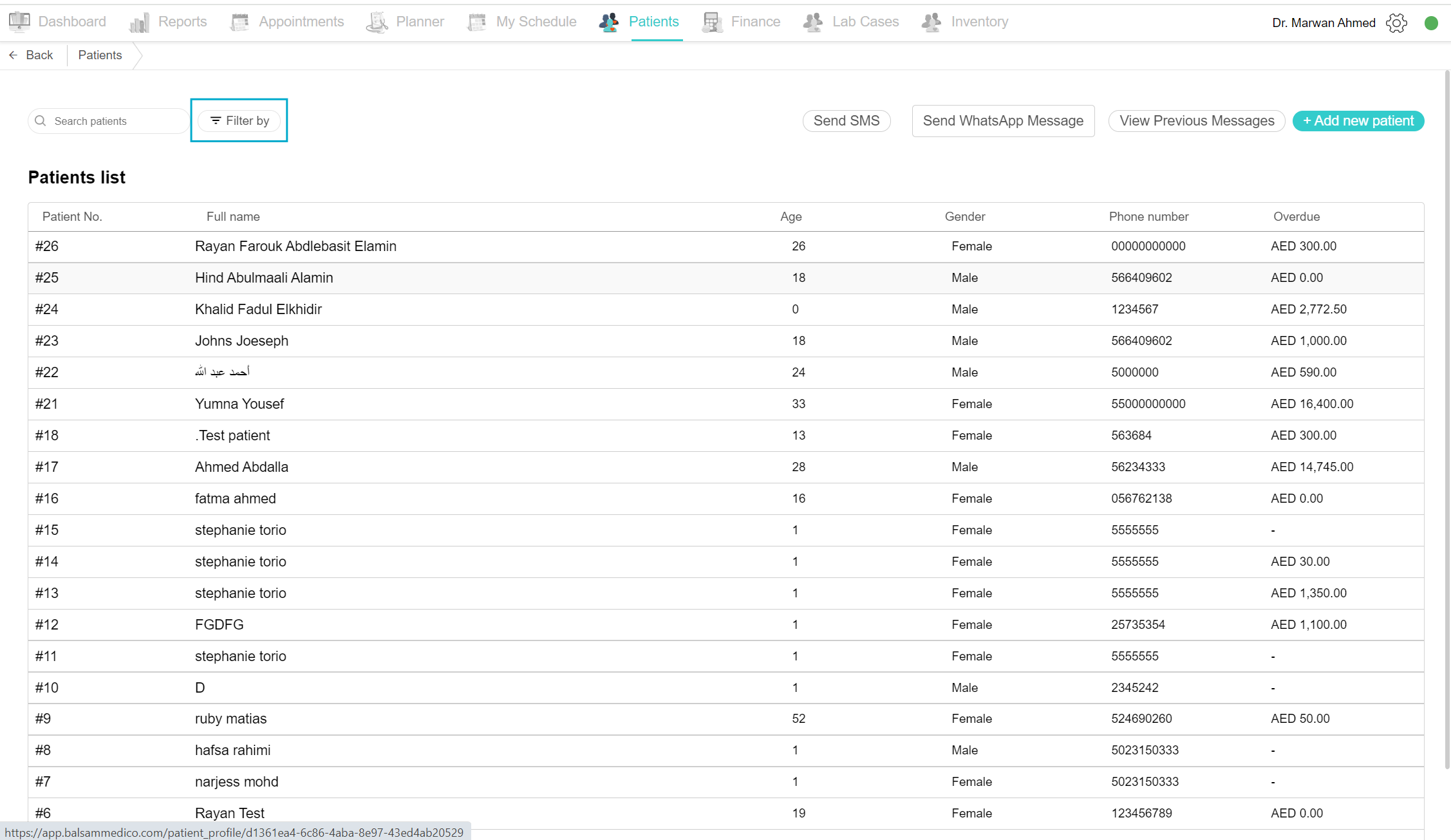
Task: Focus the Search patients field
Action: pos(108,121)
